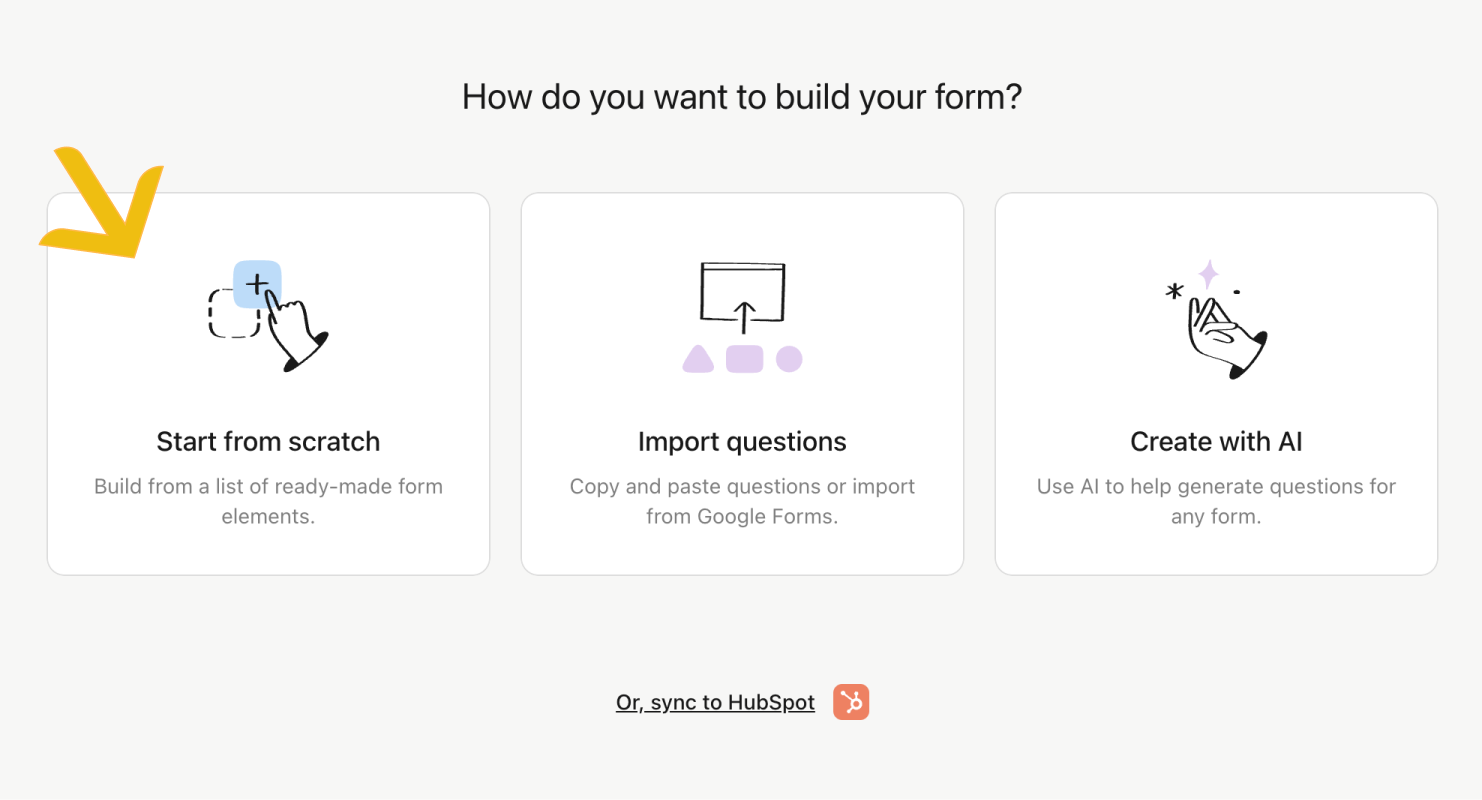This screenshot has height=800, width=1482.
Task: Click the Start from scratch heading
Action: pos(268,441)
